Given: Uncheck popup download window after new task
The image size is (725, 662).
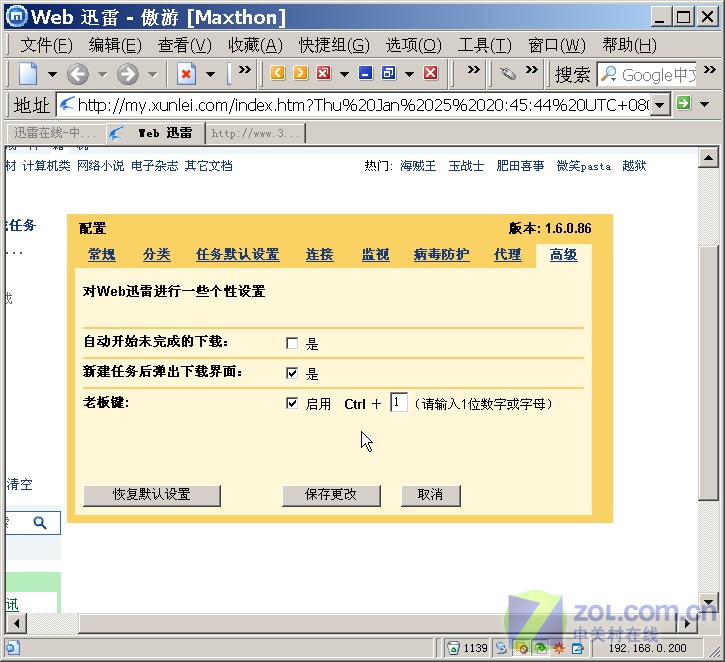Looking at the screenshot, I should coord(292,373).
